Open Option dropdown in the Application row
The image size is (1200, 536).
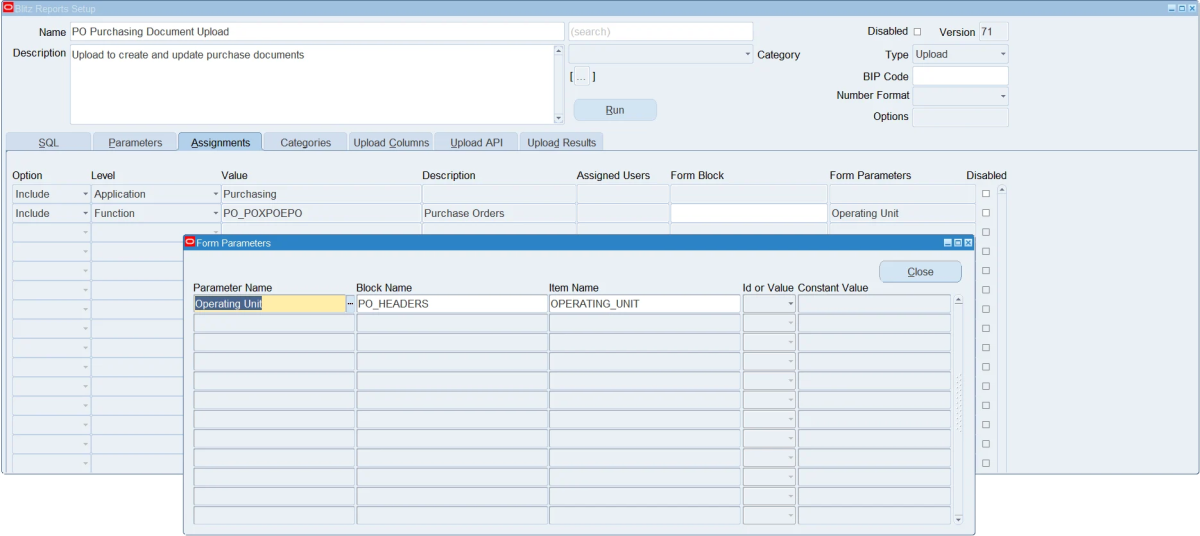[x=85, y=194]
